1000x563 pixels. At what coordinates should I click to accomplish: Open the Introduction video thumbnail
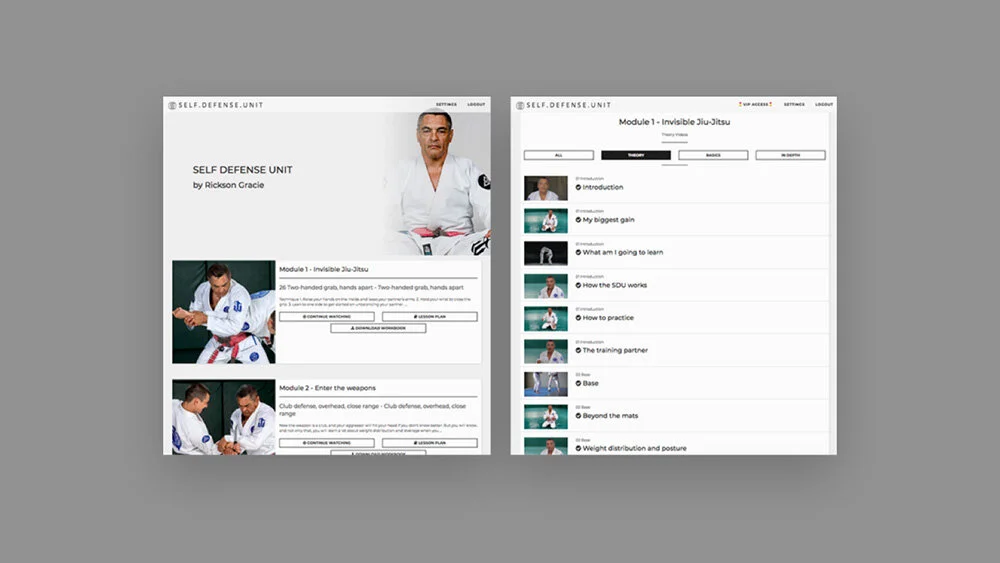tap(546, 188)
